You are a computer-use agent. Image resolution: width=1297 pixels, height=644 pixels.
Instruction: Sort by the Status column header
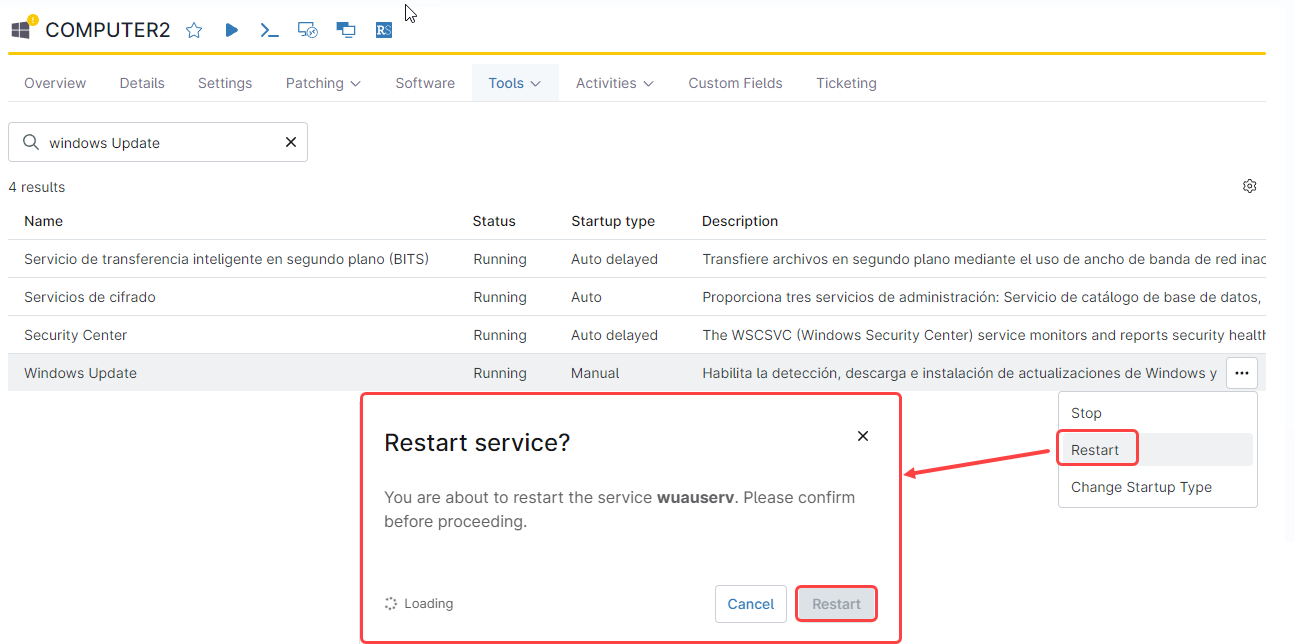click(494, 221)
